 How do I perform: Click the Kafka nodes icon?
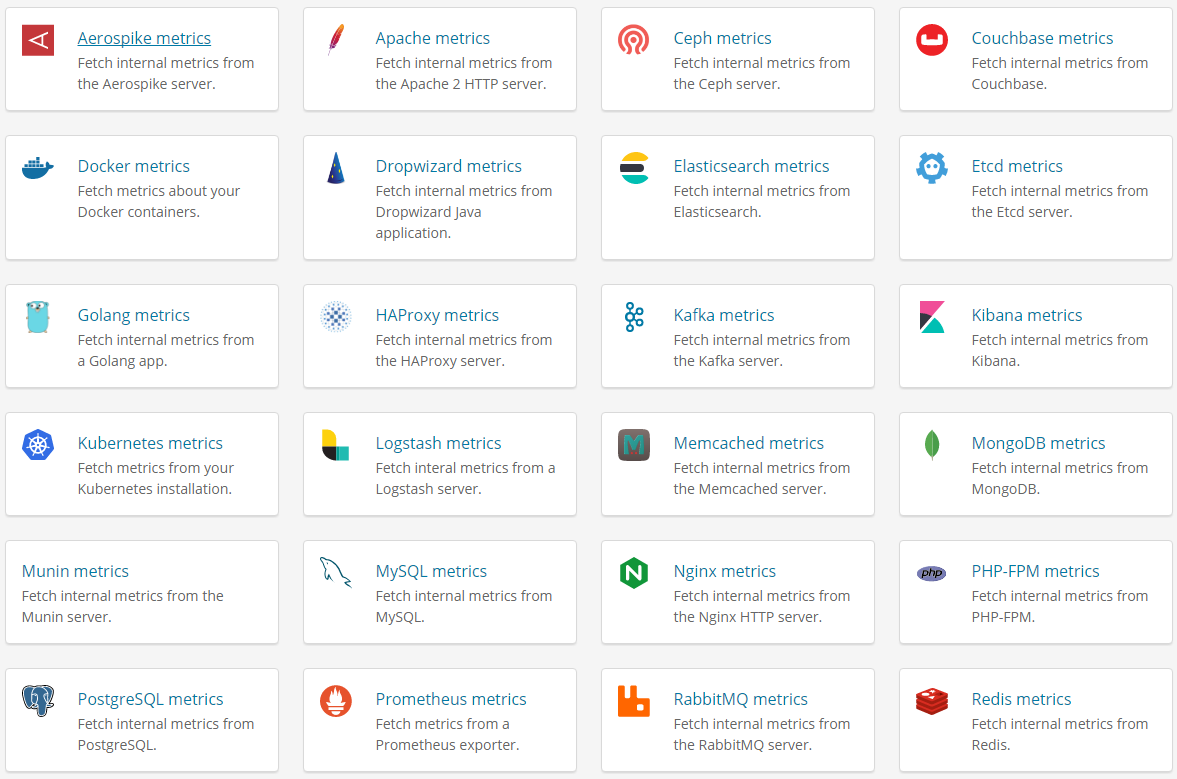pos(634,317)
